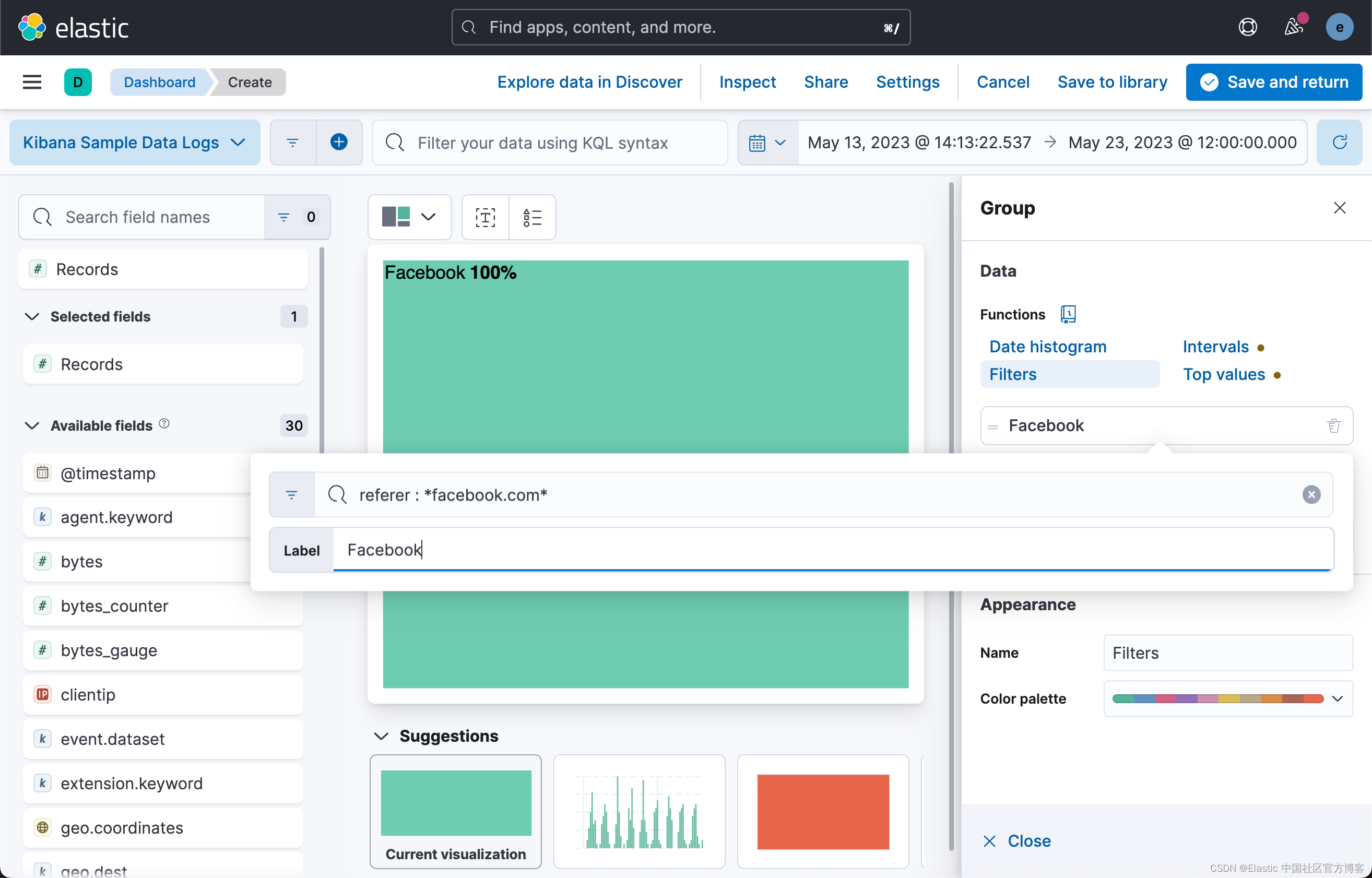Select the Date histogram function

pos(1047,347)
